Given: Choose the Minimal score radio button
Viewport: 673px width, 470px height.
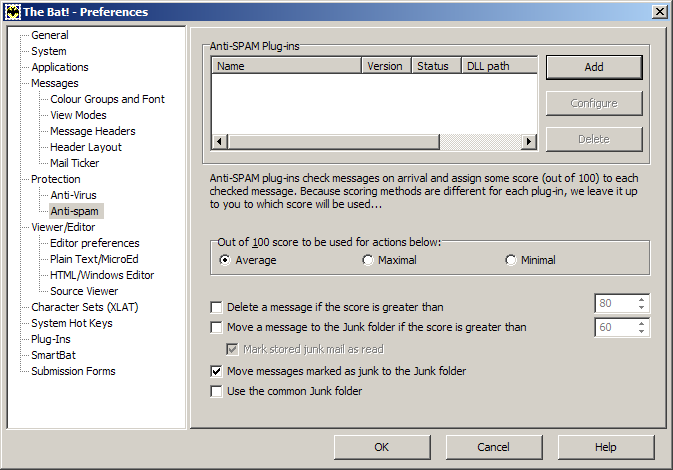Looking at the screenshot, I should click(511, 260).
